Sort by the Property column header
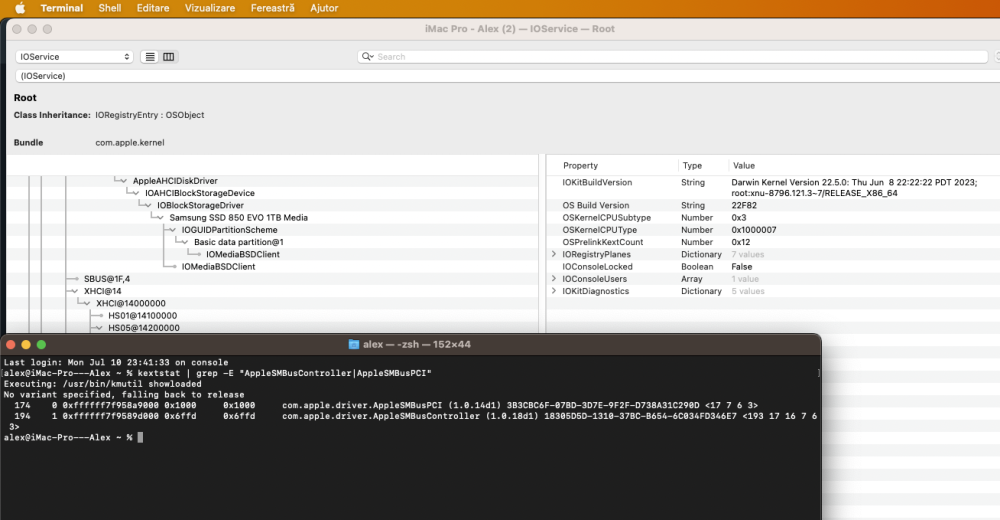Image resolution: width=1000 pixels, height=520 pixels. pos(580,166)
